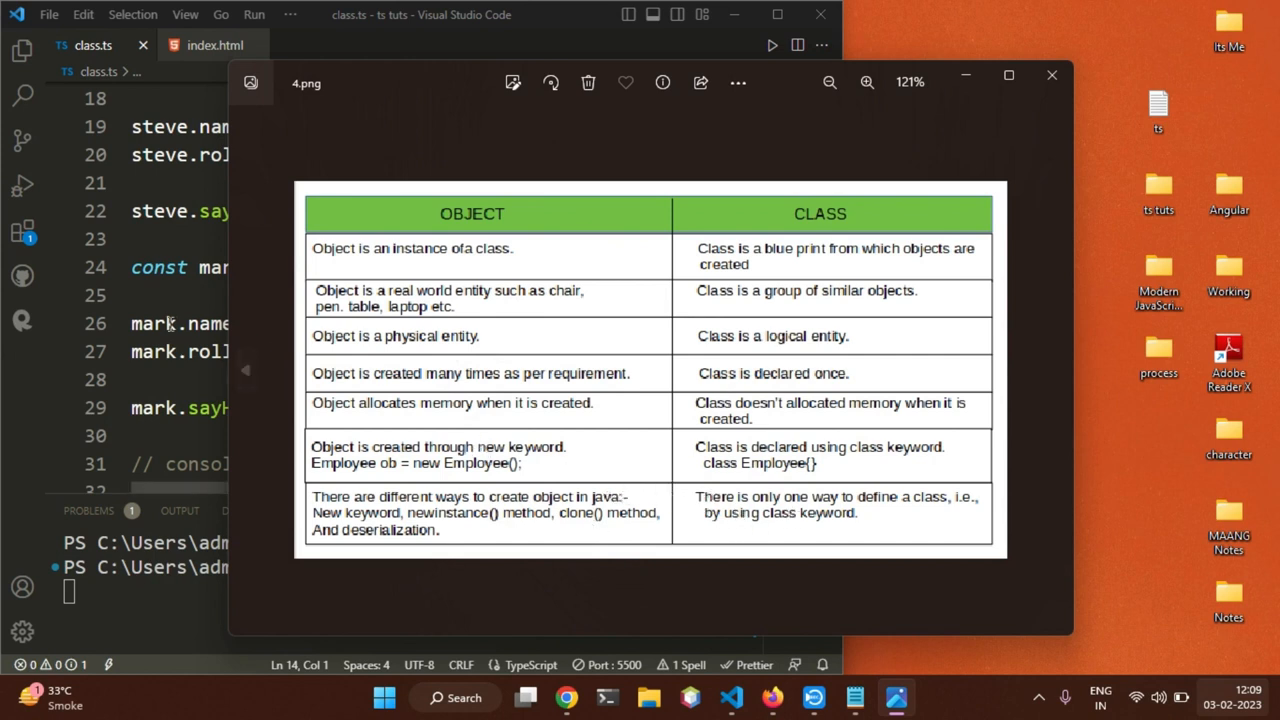Open Run and Debug view in VS Code
The width and height of the screenshot is (1280, 720).
point(22,186)
